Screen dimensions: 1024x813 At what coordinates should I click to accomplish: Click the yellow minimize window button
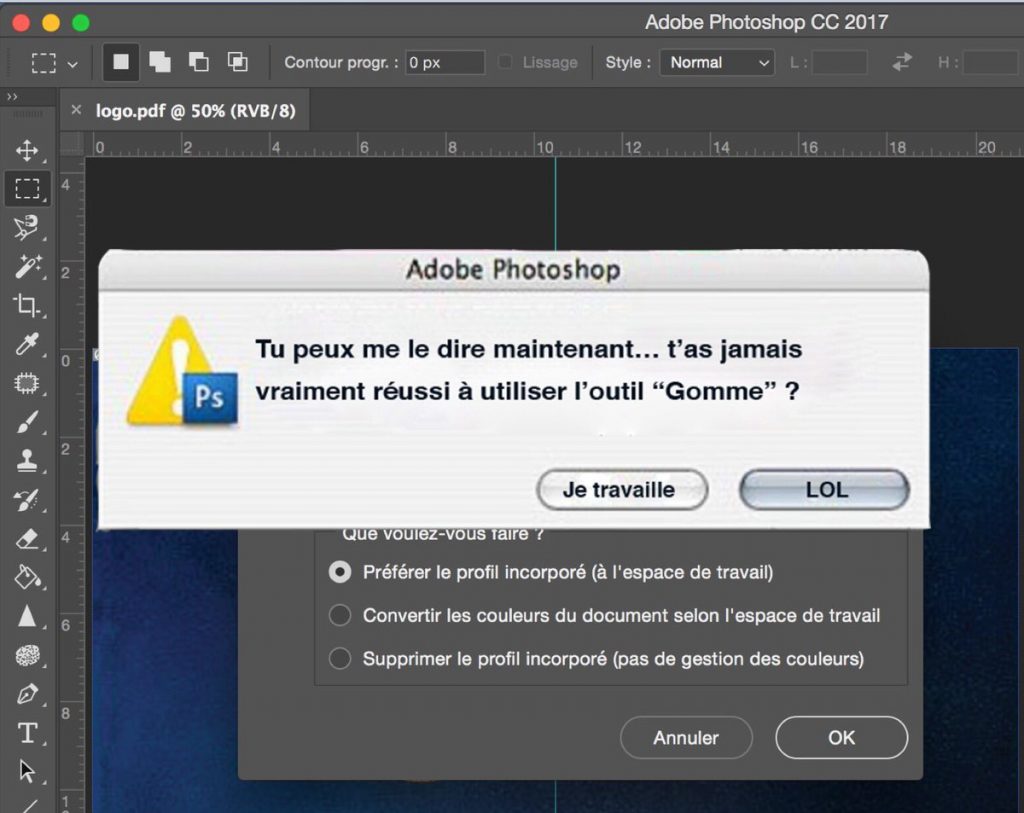51,23
